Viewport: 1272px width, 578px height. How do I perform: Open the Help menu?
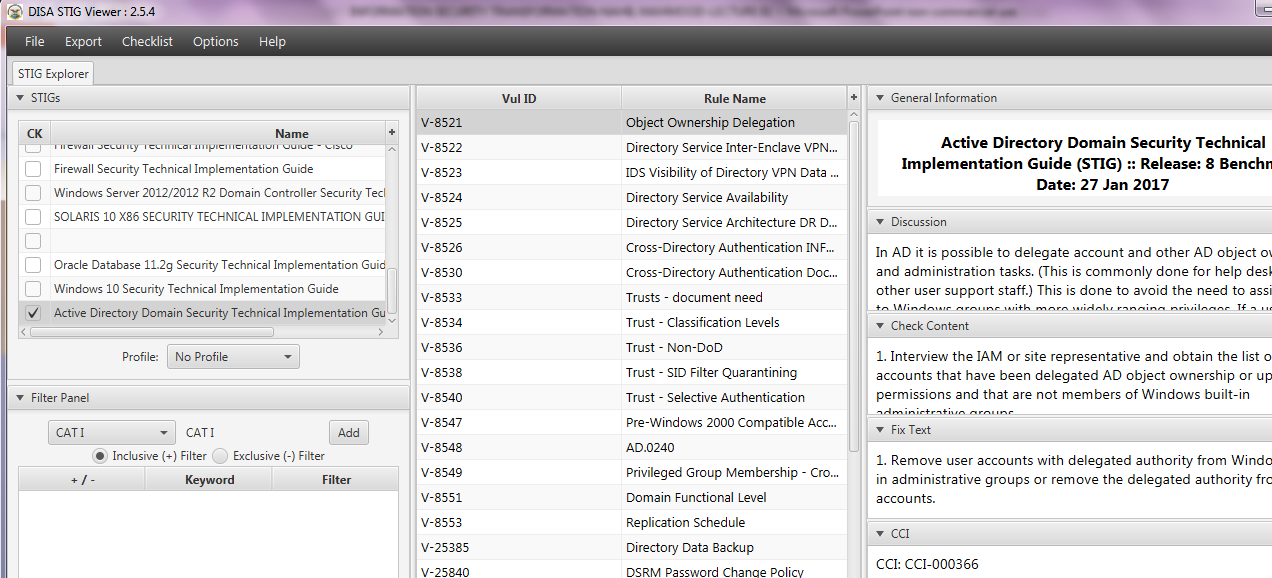(x=272, y=41)
